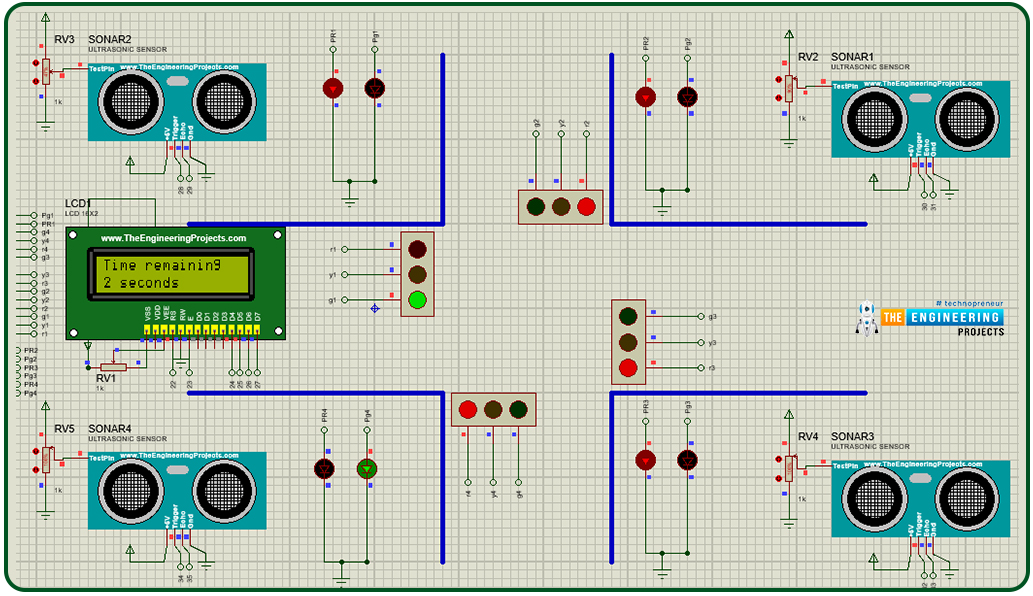Image resolution: width=1033 pixels, height=596 pixels.
Task: Select the SONAR2 ultrasonic sensor module
Action: [x=177, y=102]
